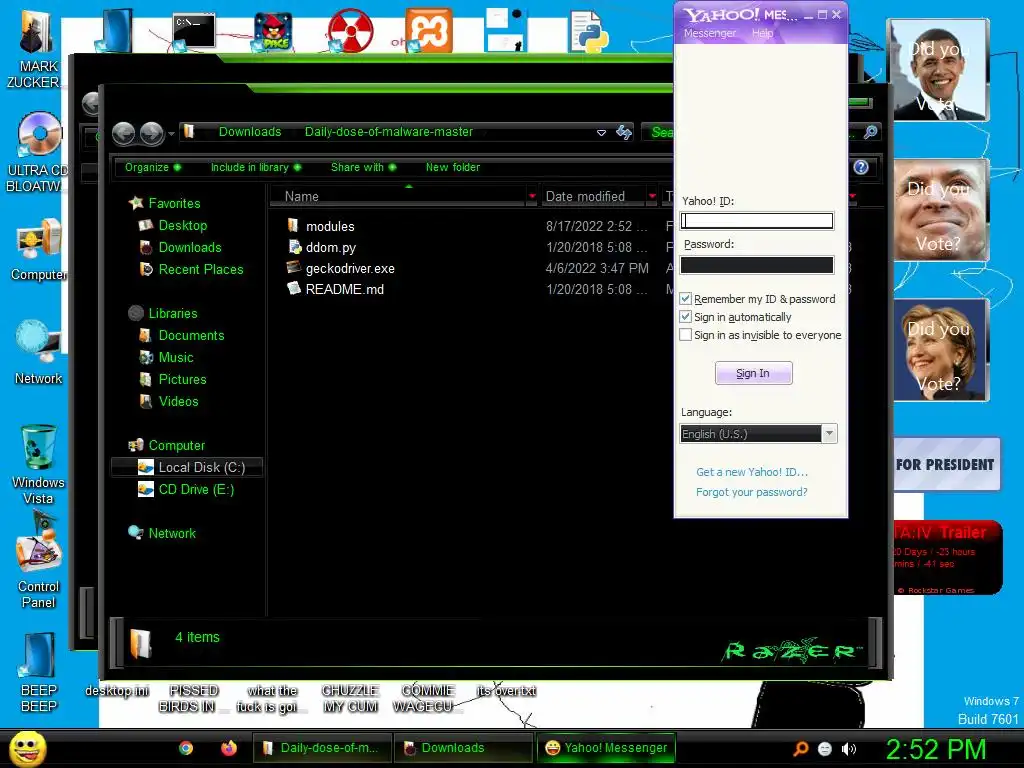The image size is (1024, 768).
Task: Enable Sign in as invisible to everyone
Action: 685,335
